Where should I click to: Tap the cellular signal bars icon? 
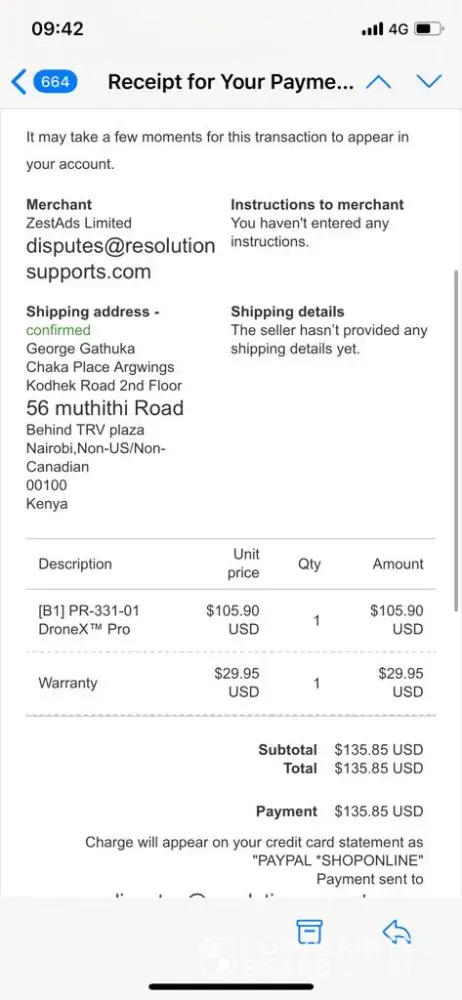coord(372,29)
